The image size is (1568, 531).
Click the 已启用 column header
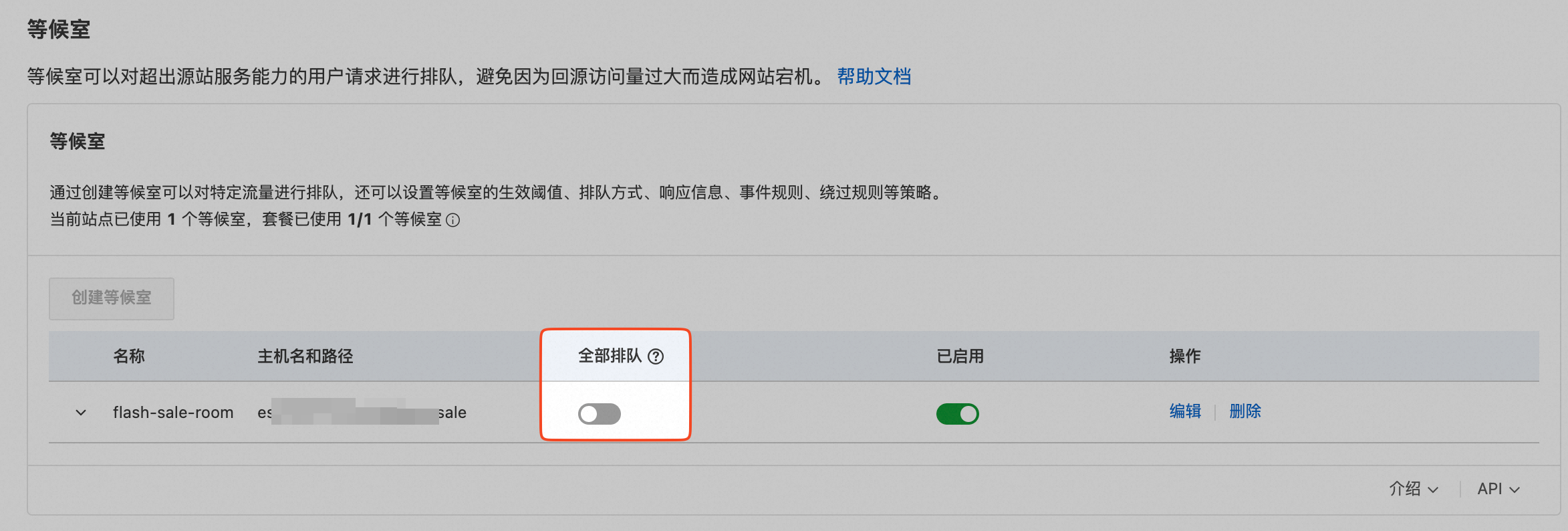960,356
